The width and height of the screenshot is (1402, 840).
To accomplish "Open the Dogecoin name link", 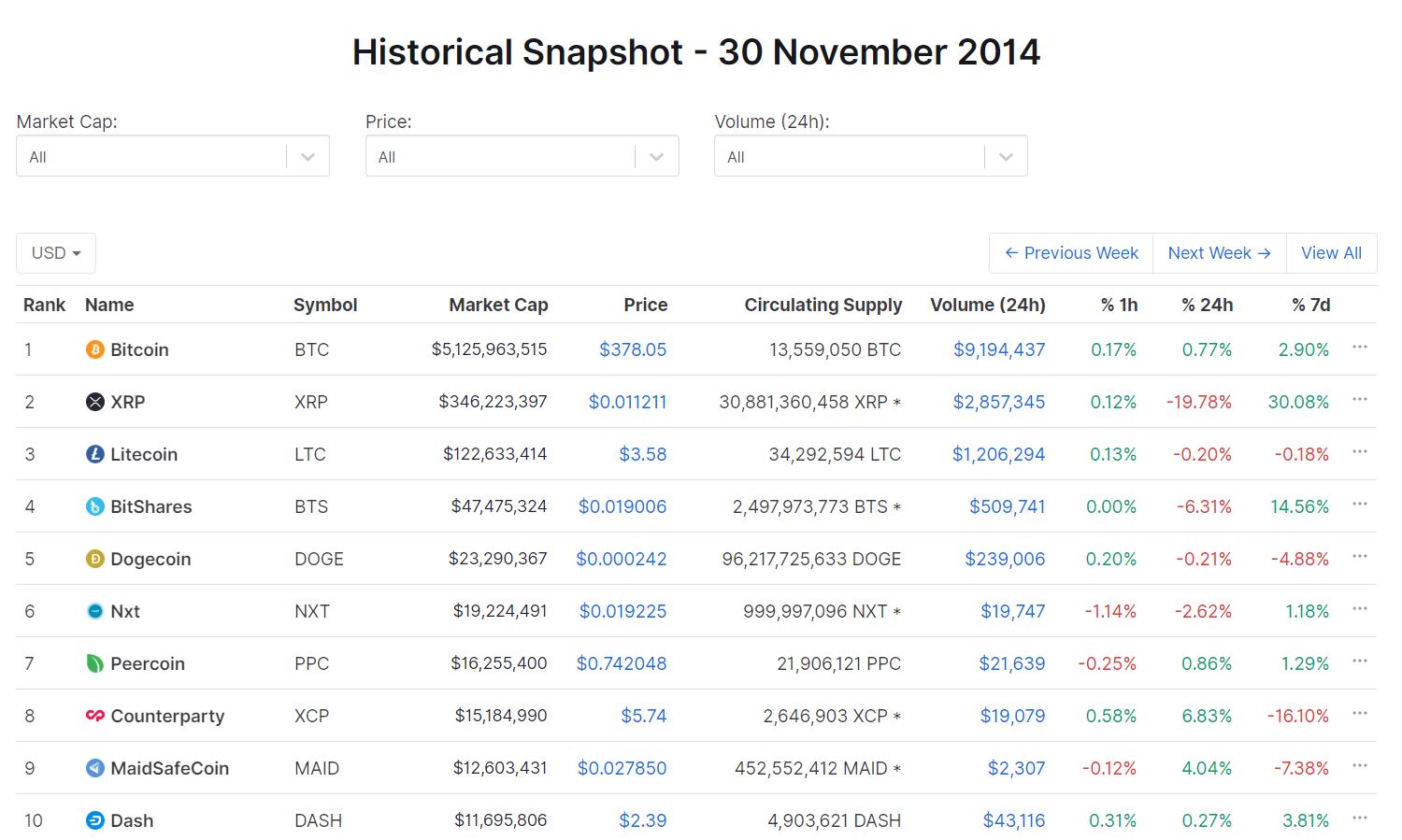I will point(150,559).
